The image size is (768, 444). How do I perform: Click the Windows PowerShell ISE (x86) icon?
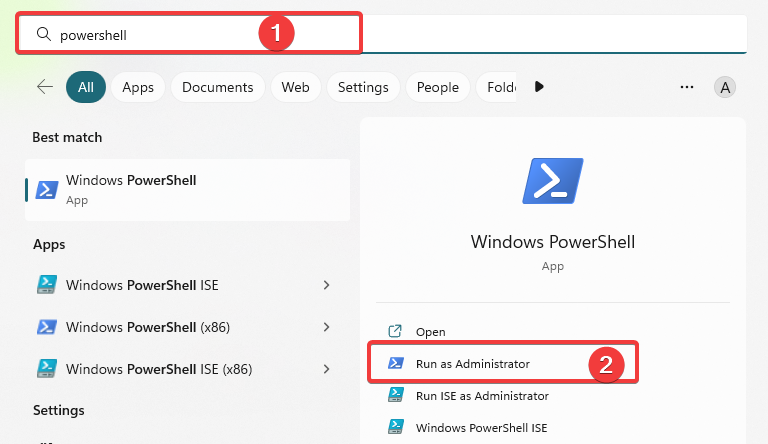point(47,369)
